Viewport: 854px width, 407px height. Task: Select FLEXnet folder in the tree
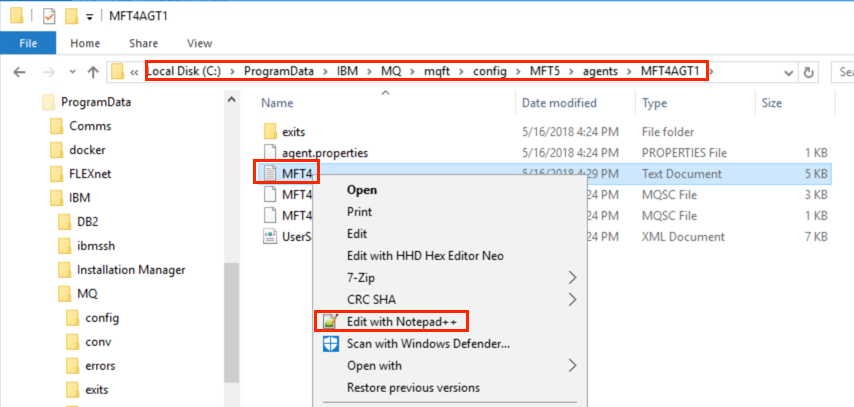tap(90, 174)
